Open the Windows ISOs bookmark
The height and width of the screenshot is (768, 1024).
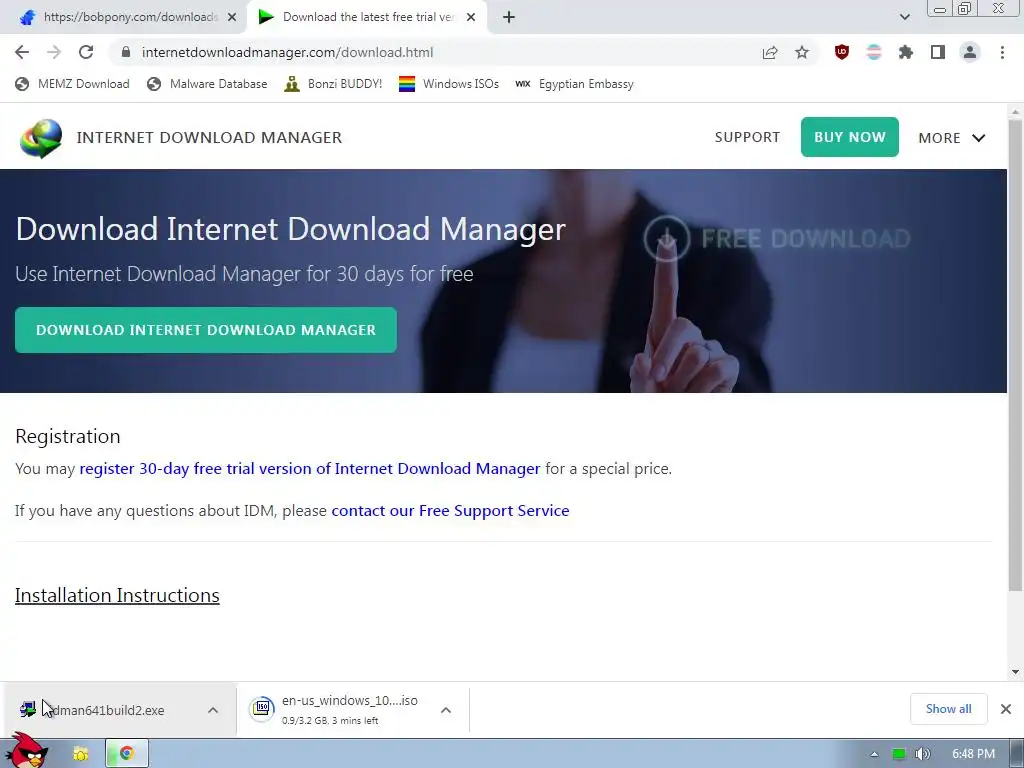(449, 84)
